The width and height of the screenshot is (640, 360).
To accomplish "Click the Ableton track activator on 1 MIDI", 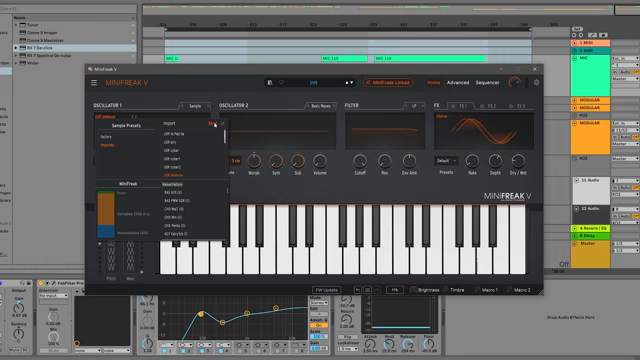I will click(x=574, y=43).
